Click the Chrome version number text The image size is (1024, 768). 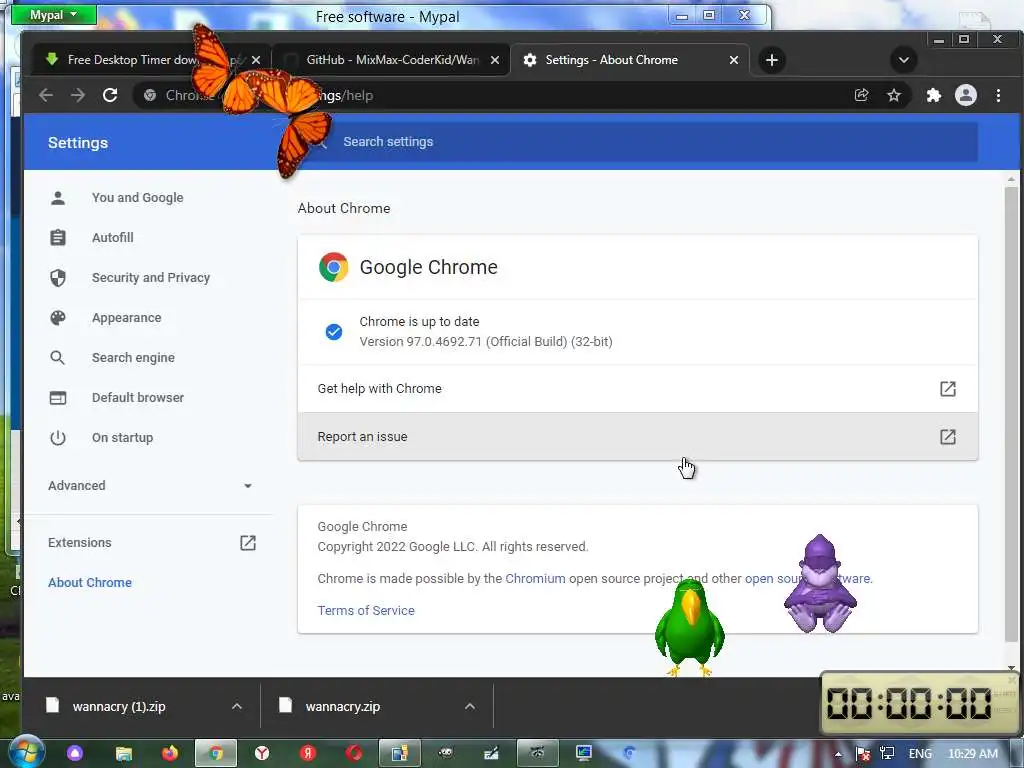click(x=486, y=342)
